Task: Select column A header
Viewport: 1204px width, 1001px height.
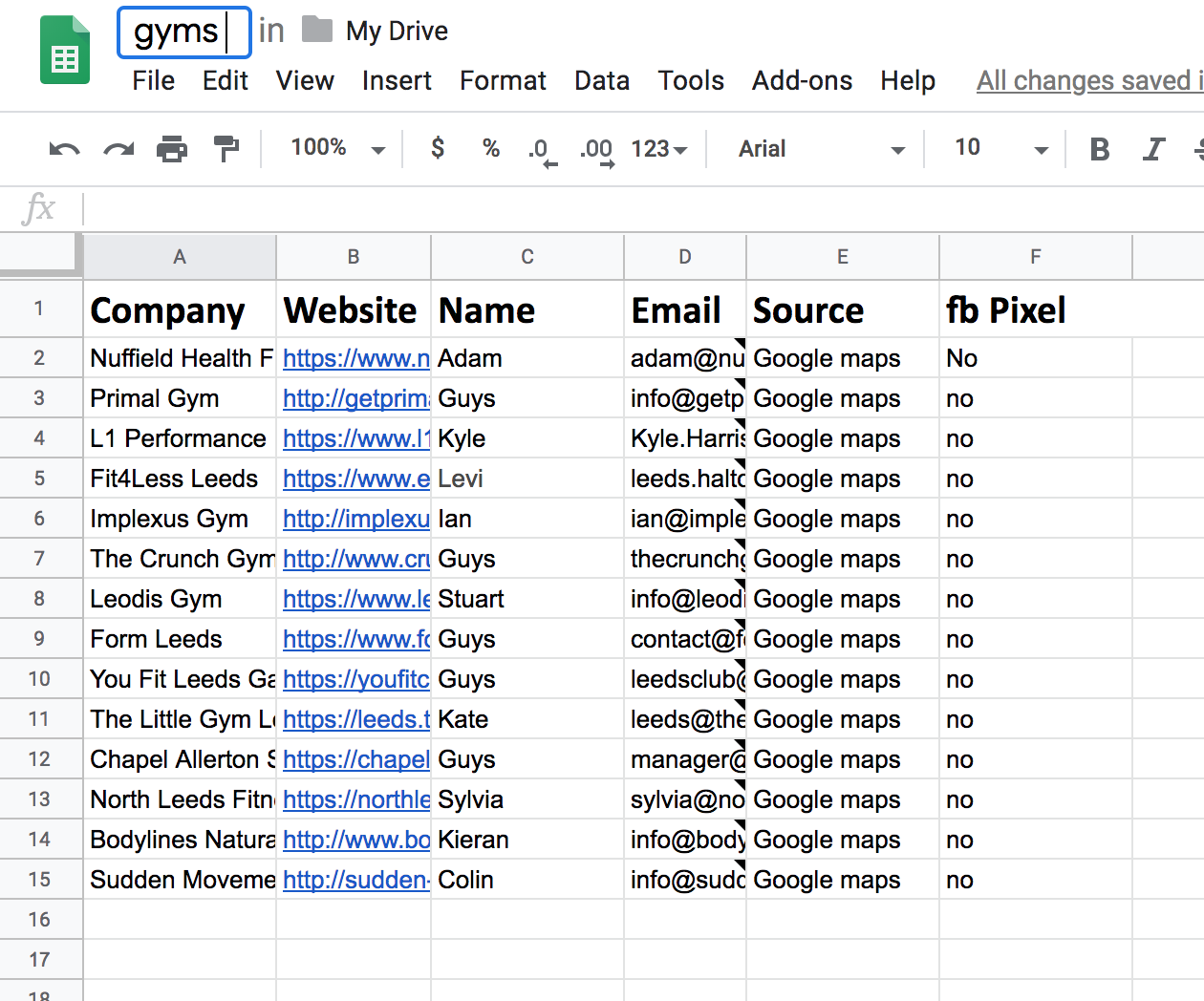Action: point(180,256)
